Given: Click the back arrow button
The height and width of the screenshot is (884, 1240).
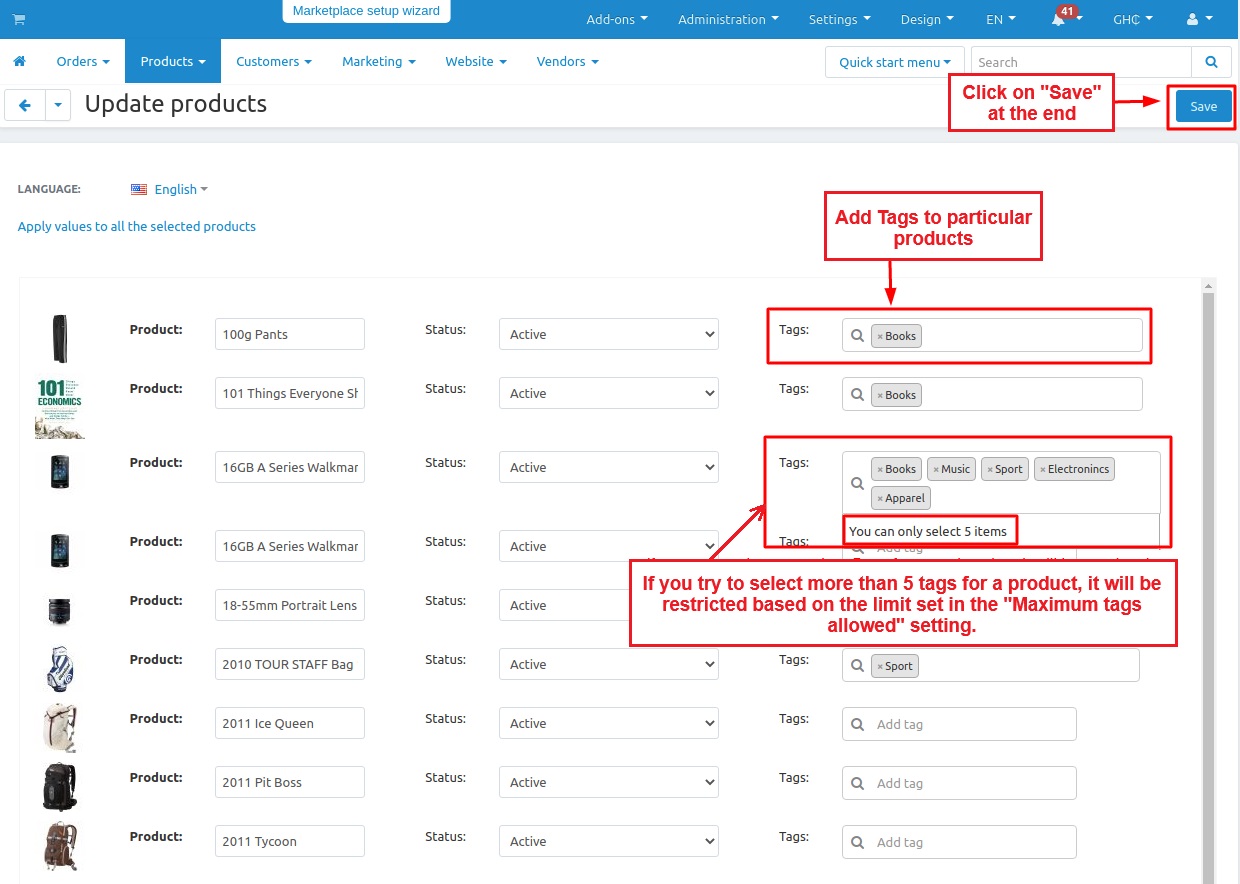Looking at the screenshot, I should coord(25,105).
